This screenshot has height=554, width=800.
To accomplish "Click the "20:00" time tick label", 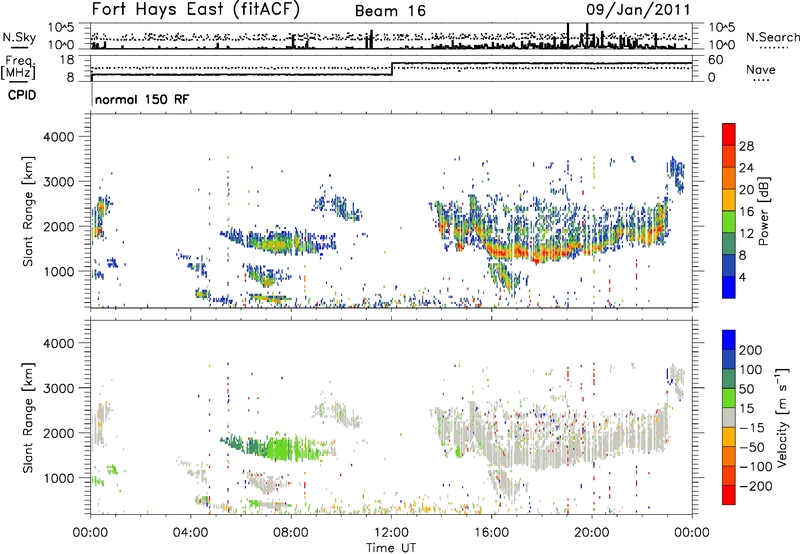I will tap(591, 533).
